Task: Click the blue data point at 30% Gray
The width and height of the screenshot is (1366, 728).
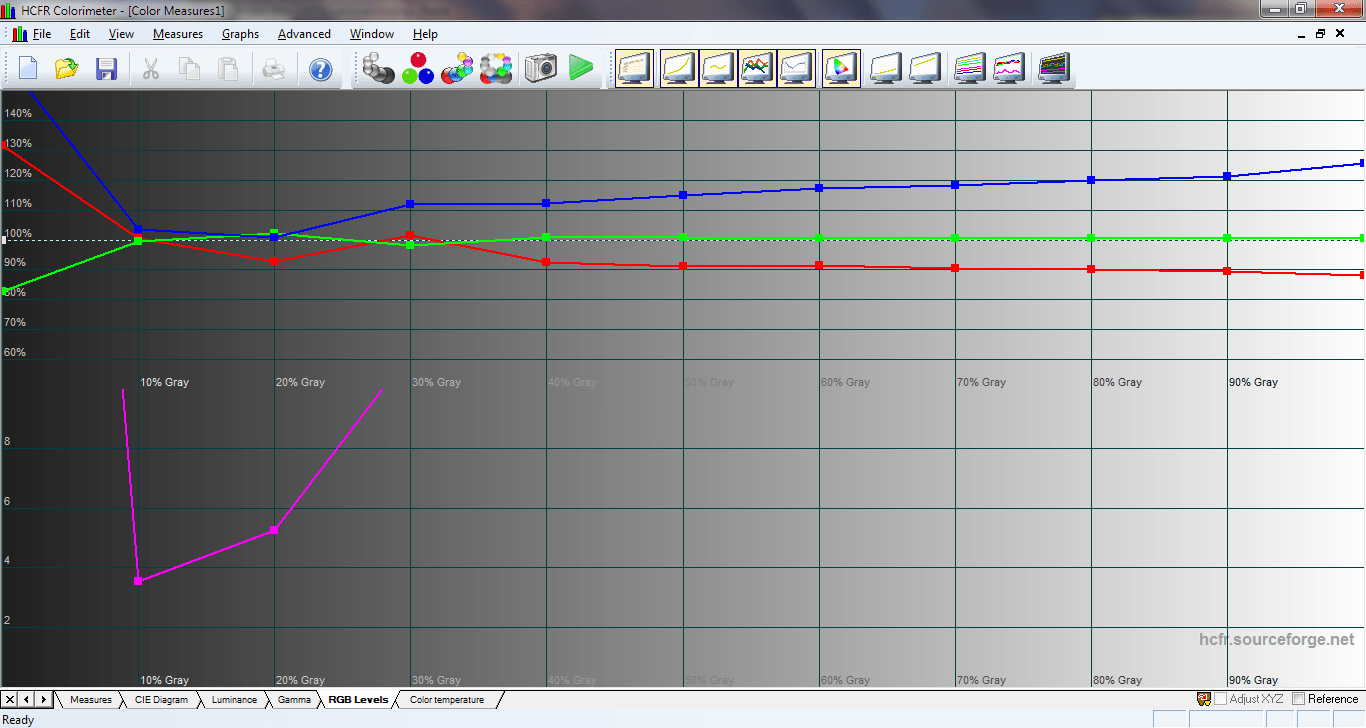Action: [x=410, y=204]
